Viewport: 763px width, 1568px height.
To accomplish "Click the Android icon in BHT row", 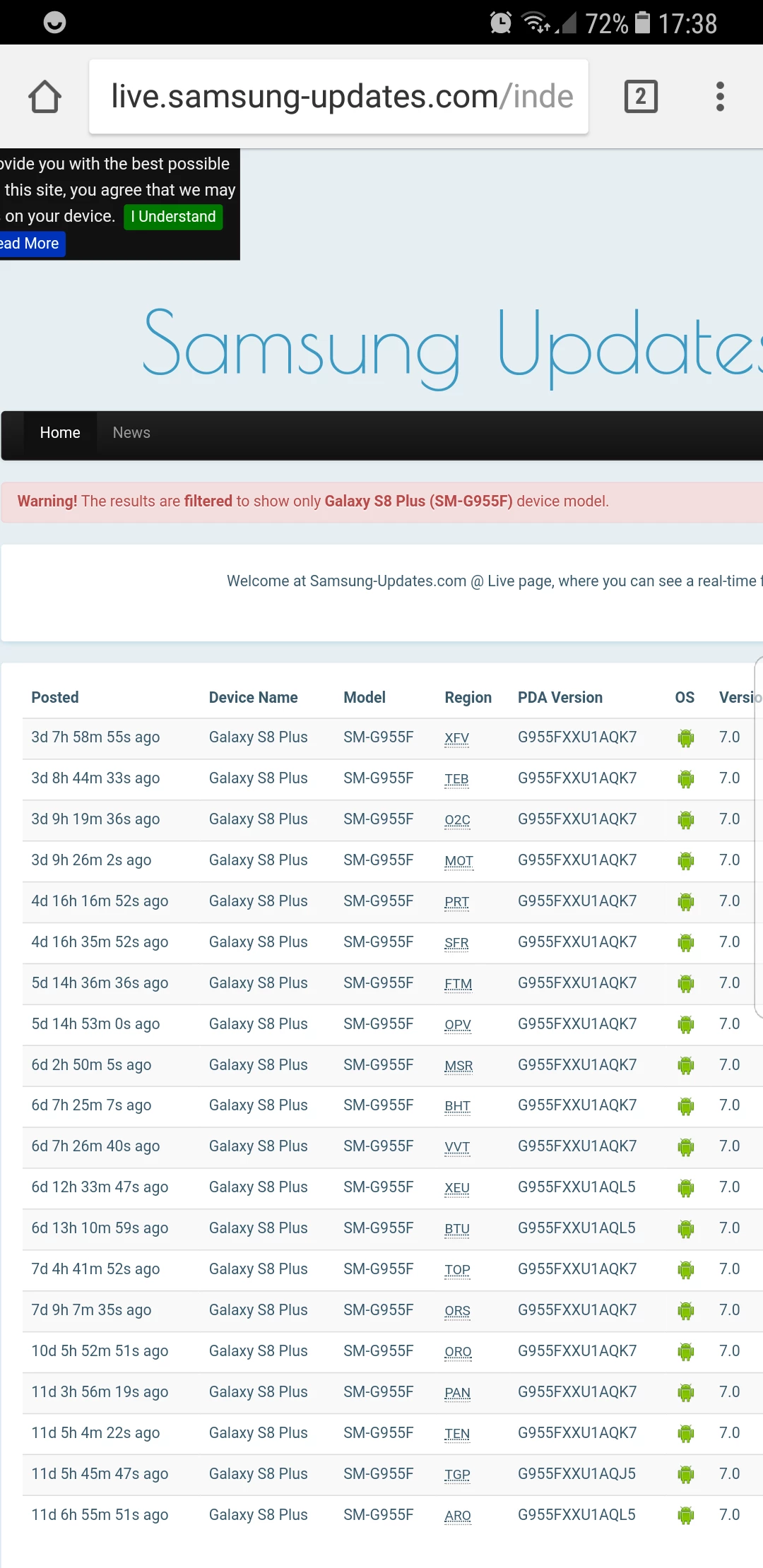I will click(685, 1106).
